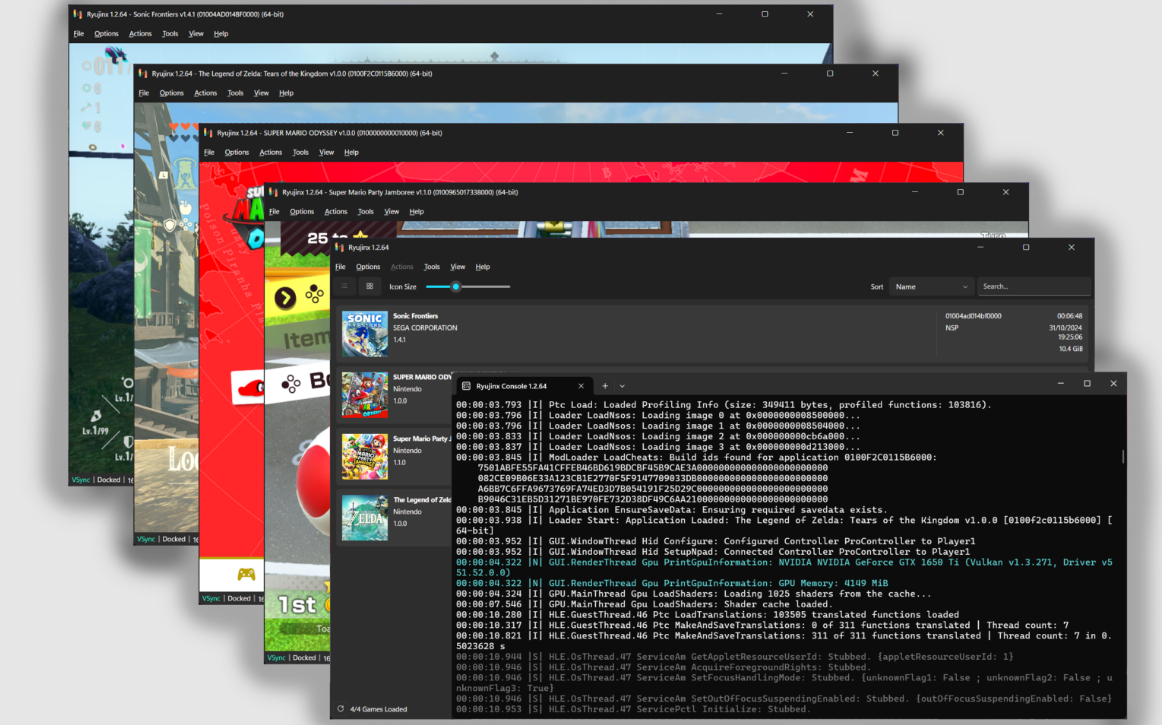
Task: Open Tools menu in Mario Party Jamboree window
Action: 365,211
